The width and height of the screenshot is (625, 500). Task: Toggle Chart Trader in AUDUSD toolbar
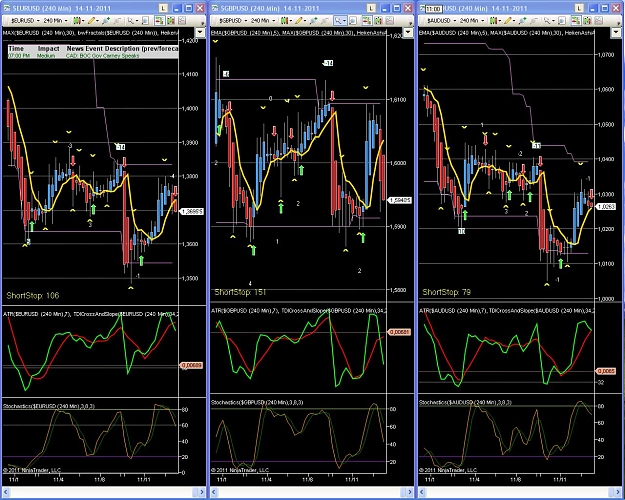[576, 20]
